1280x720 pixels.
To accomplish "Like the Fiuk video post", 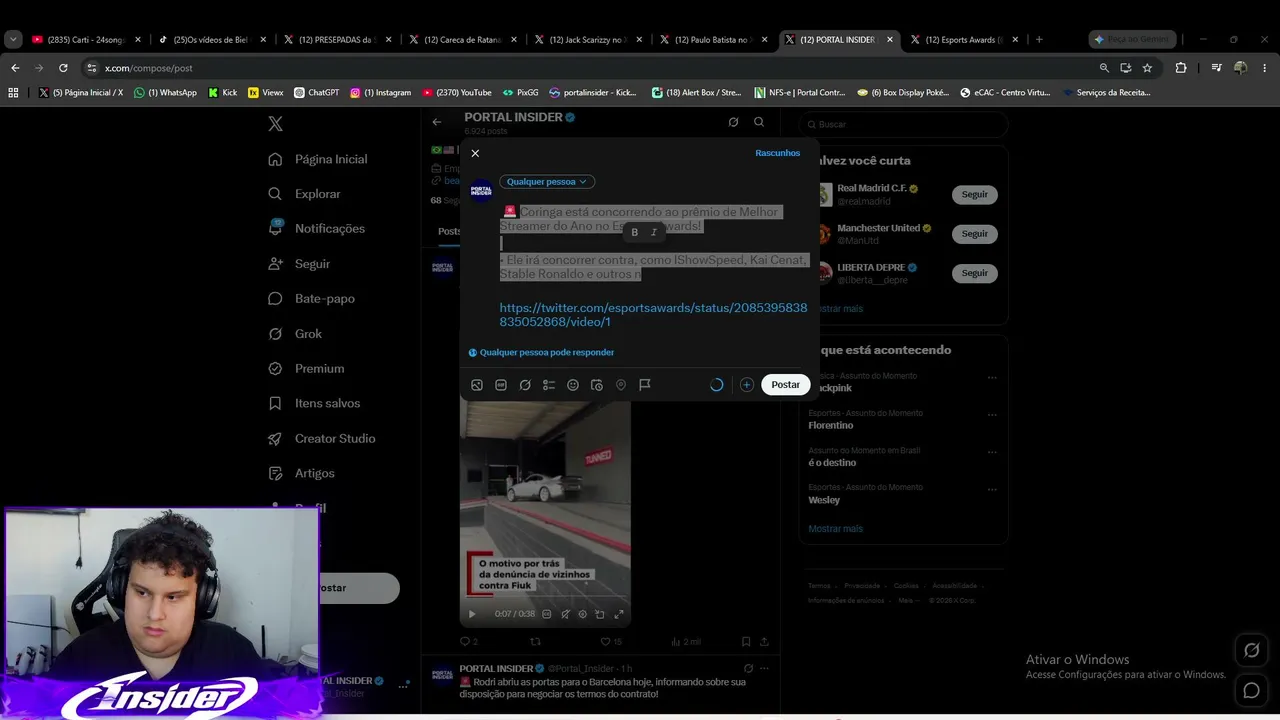I will coord(610,642).
